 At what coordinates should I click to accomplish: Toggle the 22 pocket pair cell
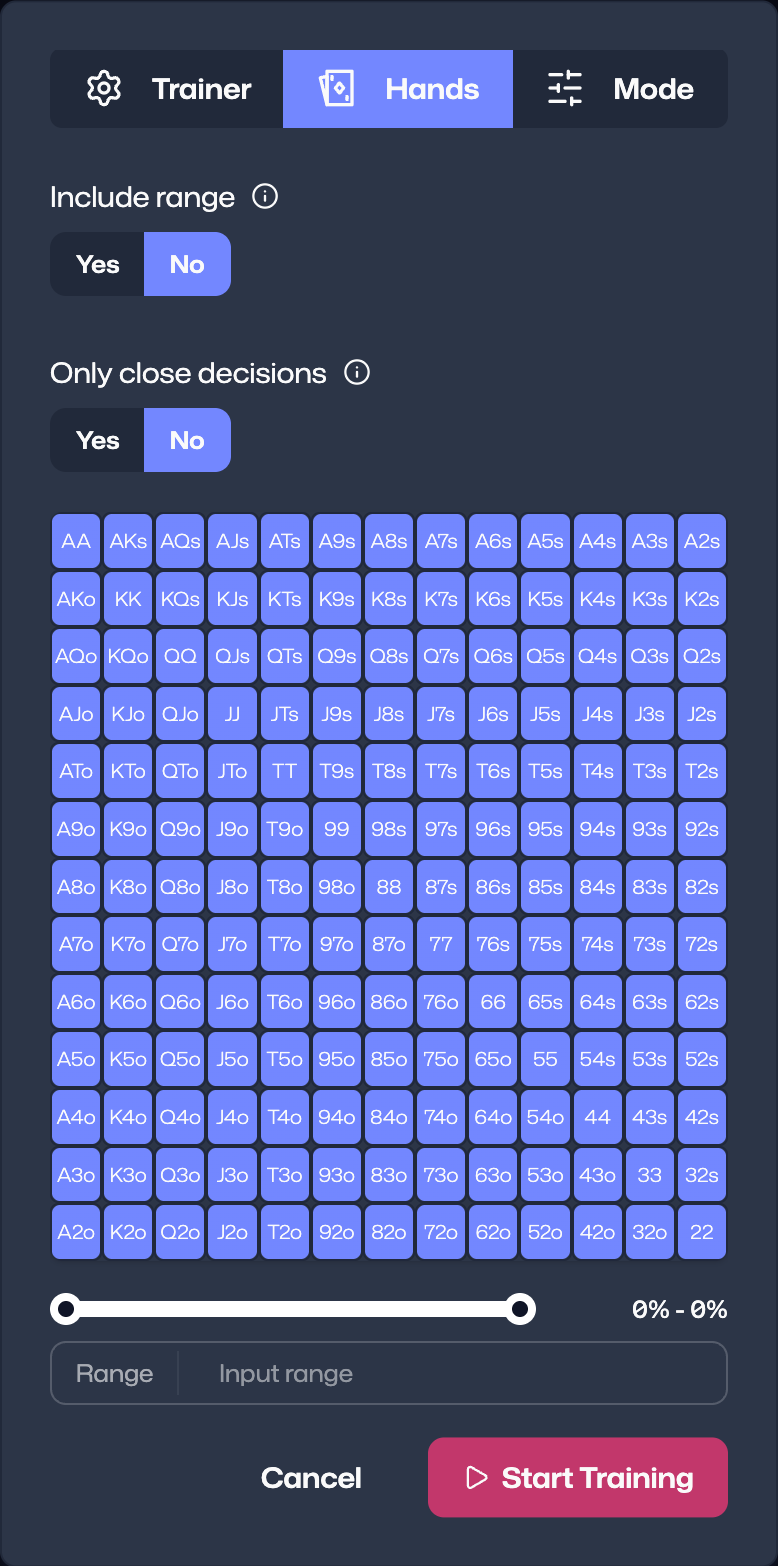[702, 1232]
